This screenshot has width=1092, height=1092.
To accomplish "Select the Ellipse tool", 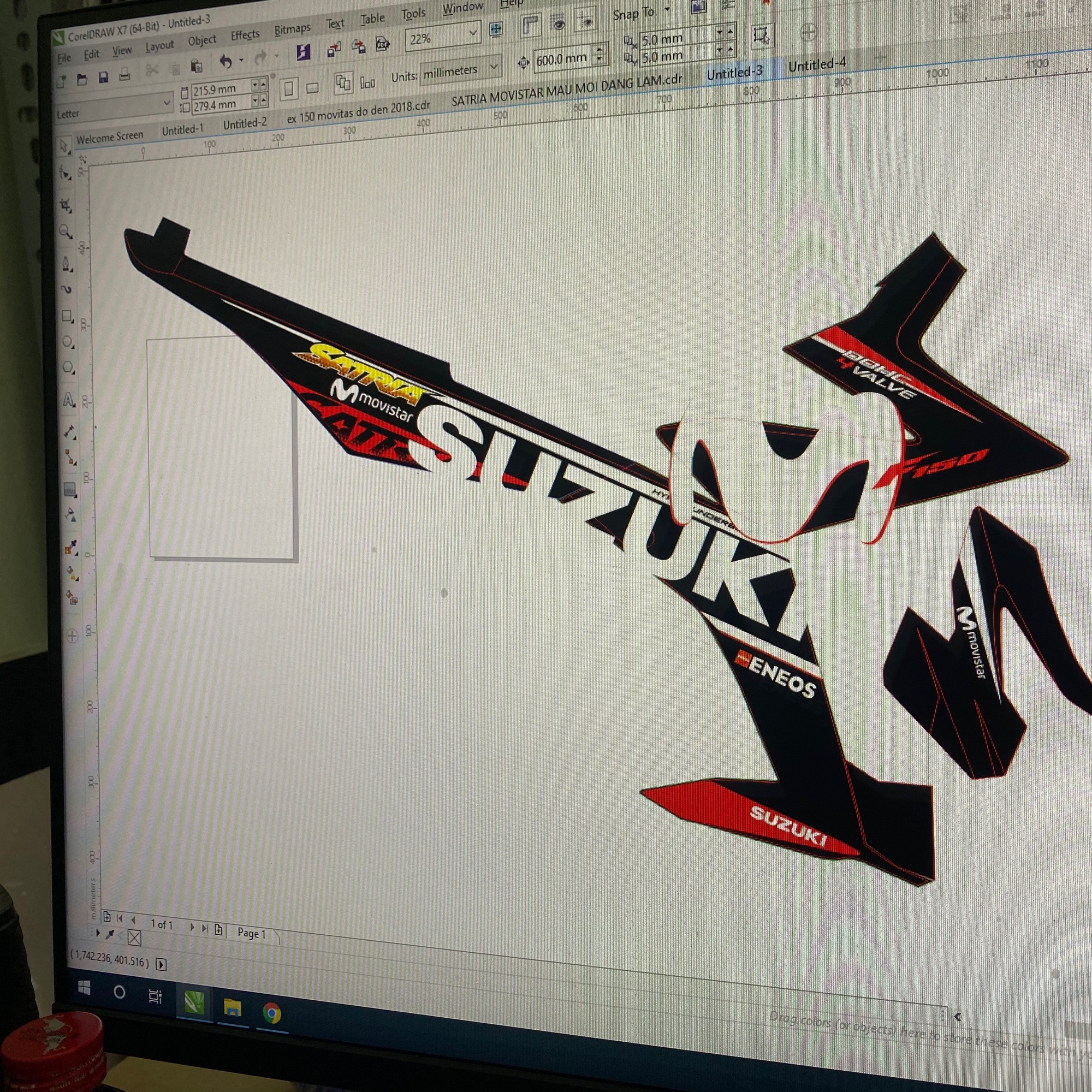I will [68, 342].
